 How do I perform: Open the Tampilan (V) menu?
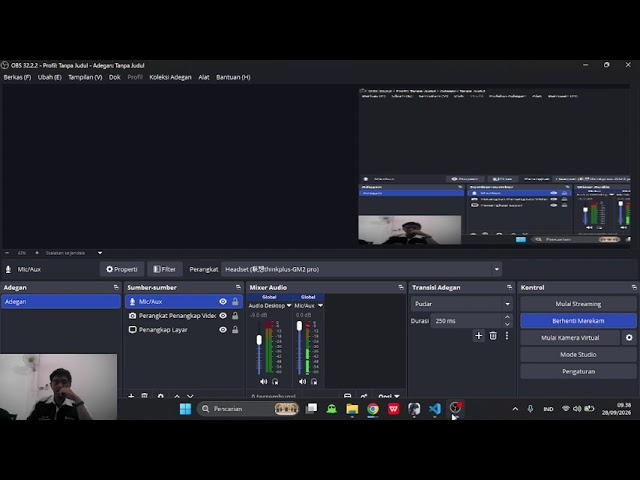pos(85,77)
